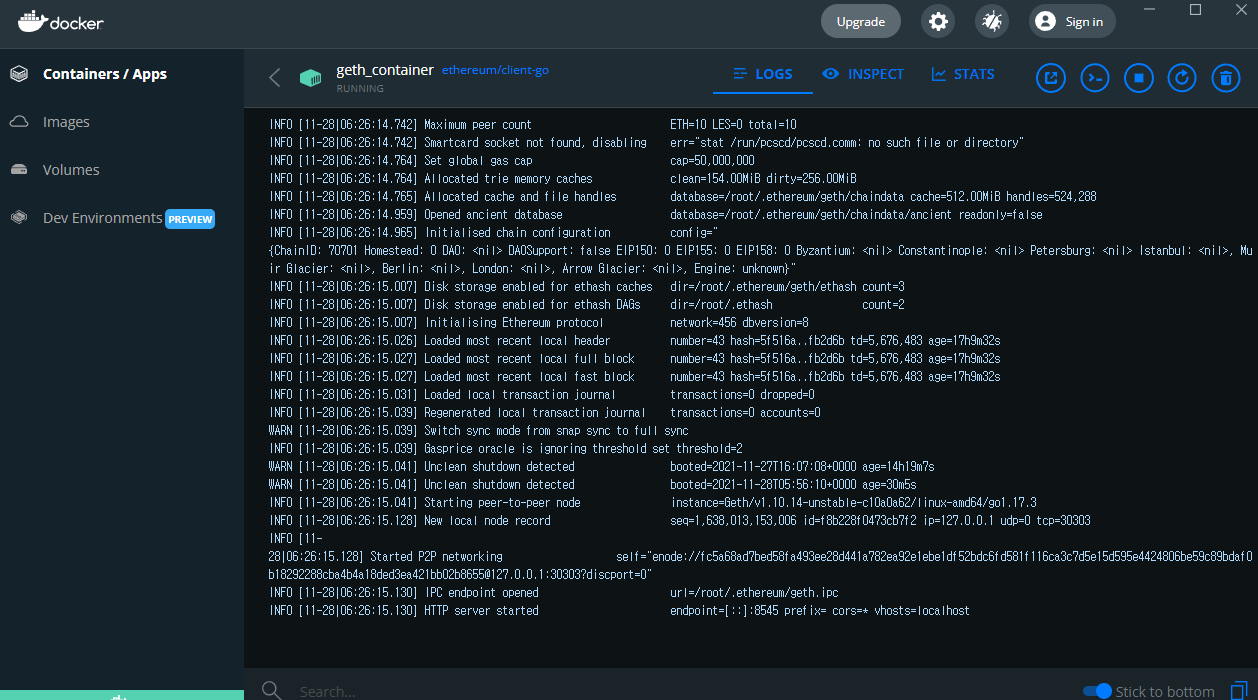
Task: Click the geth_container cube icon
Action: pyautogui.click(x=311, y=78)
